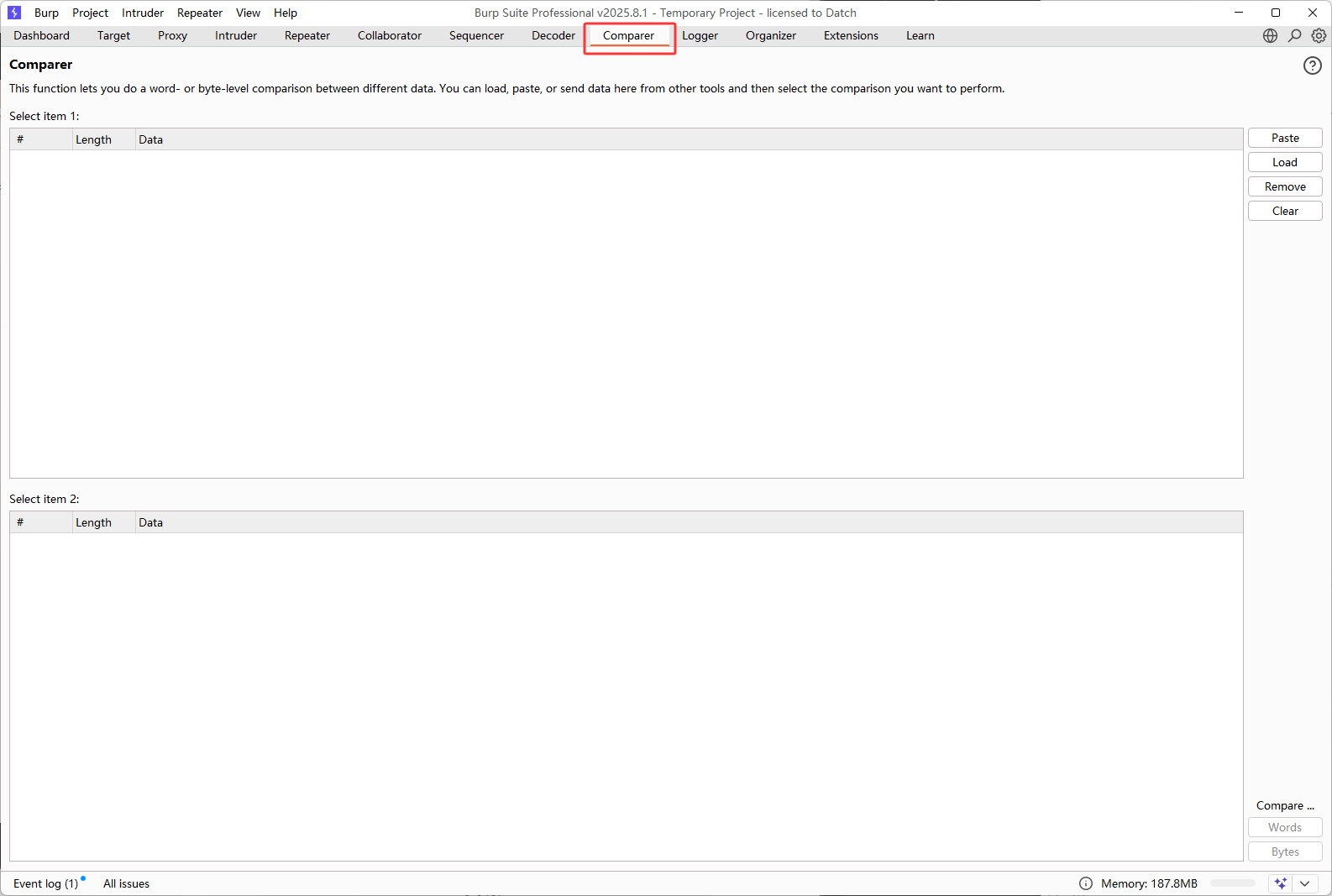Open the View menu
This screenshot has width=1332, height=896.
coord(248,13)
